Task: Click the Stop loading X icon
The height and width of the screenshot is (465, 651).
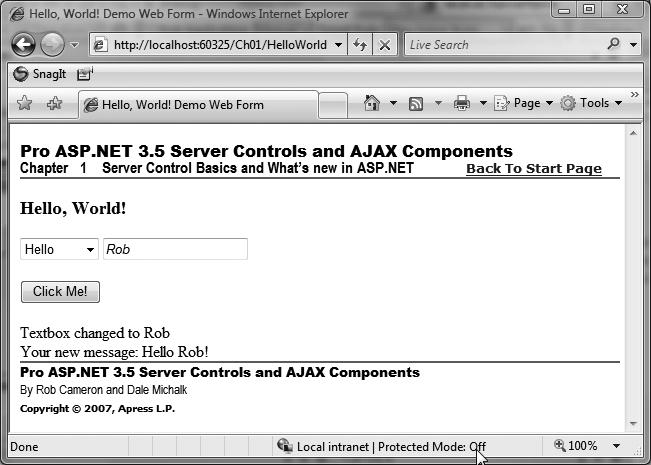Action: 385,44
